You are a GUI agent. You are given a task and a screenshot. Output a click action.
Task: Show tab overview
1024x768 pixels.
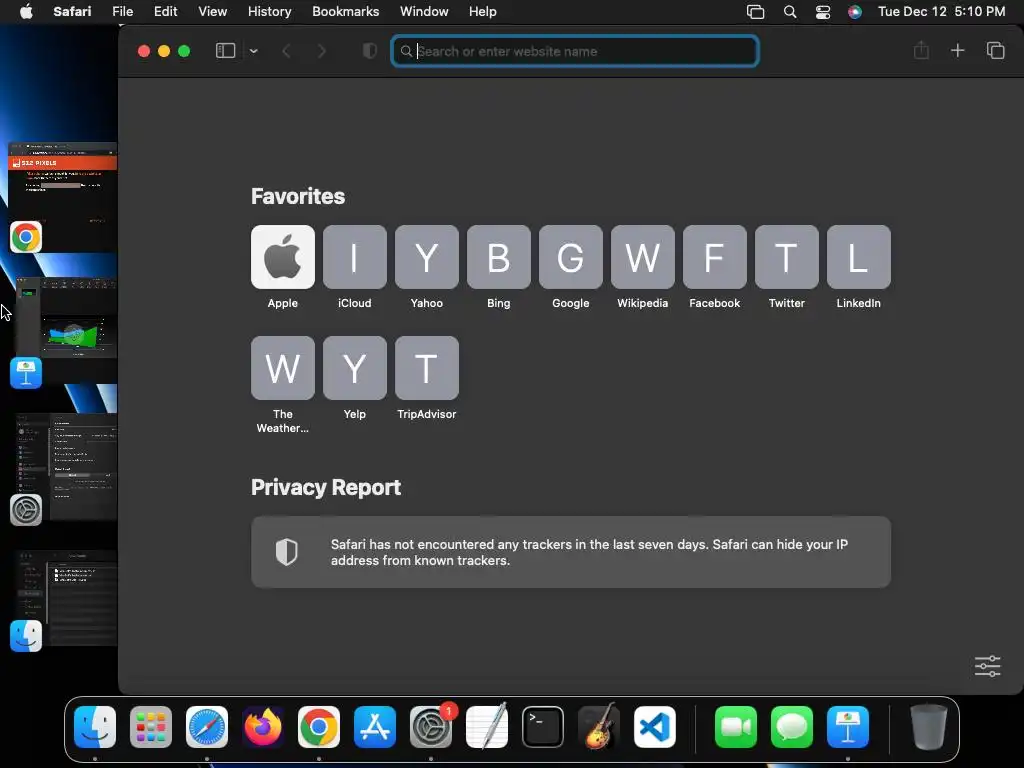tap(995, 50)
